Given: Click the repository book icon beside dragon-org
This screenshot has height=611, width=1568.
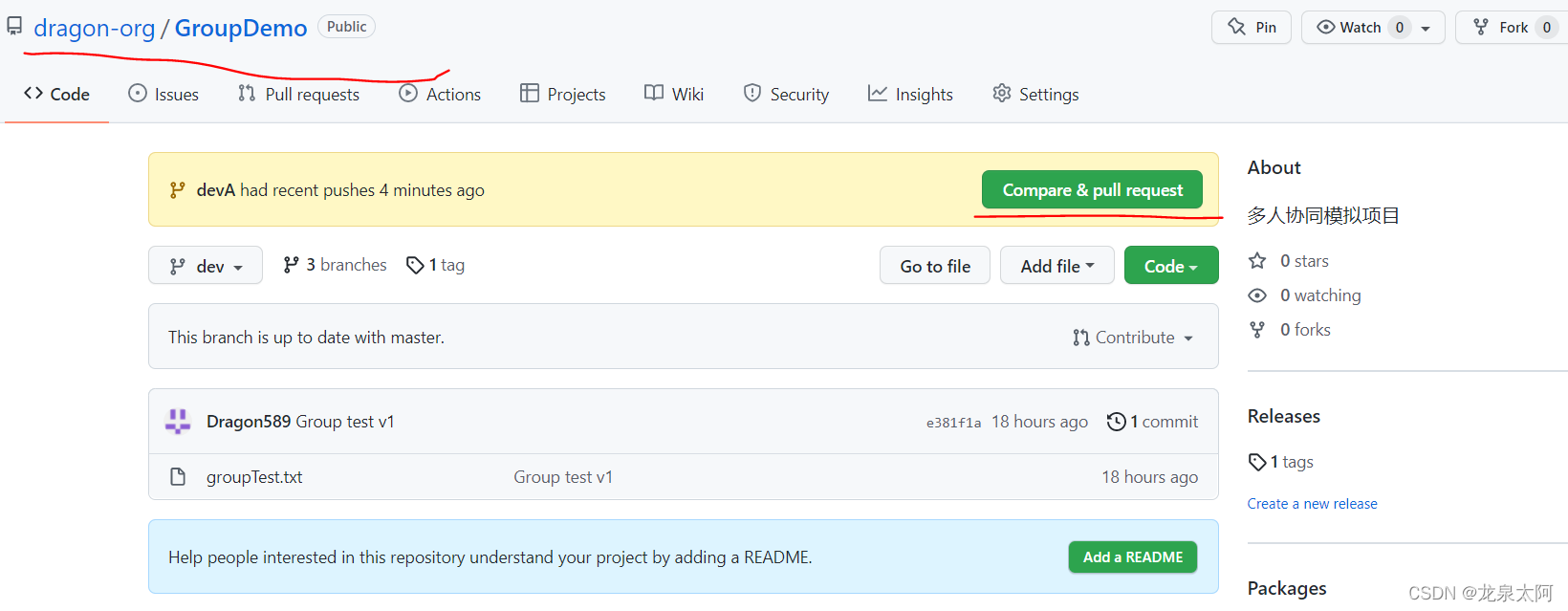Looking at the screenshot, I should (x=14, y=27).
